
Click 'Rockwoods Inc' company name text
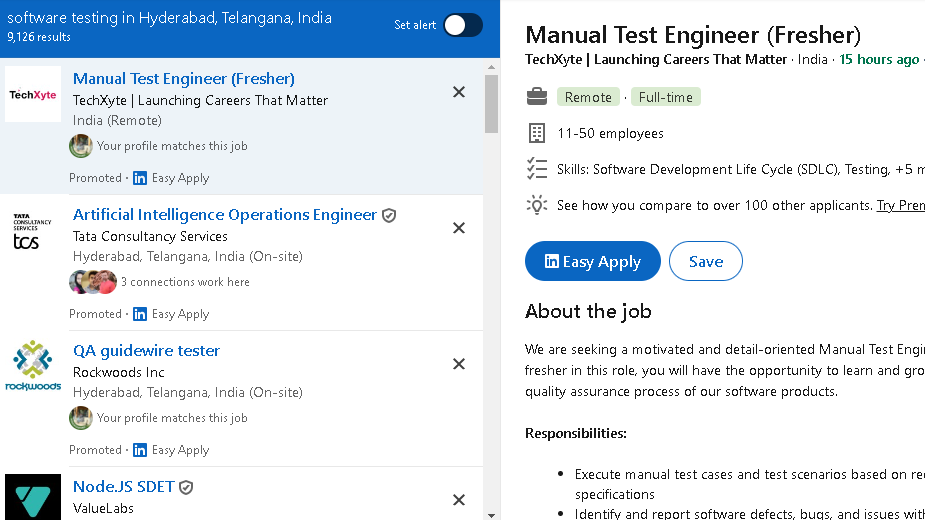pyautogui.click(x=119, y=372)
